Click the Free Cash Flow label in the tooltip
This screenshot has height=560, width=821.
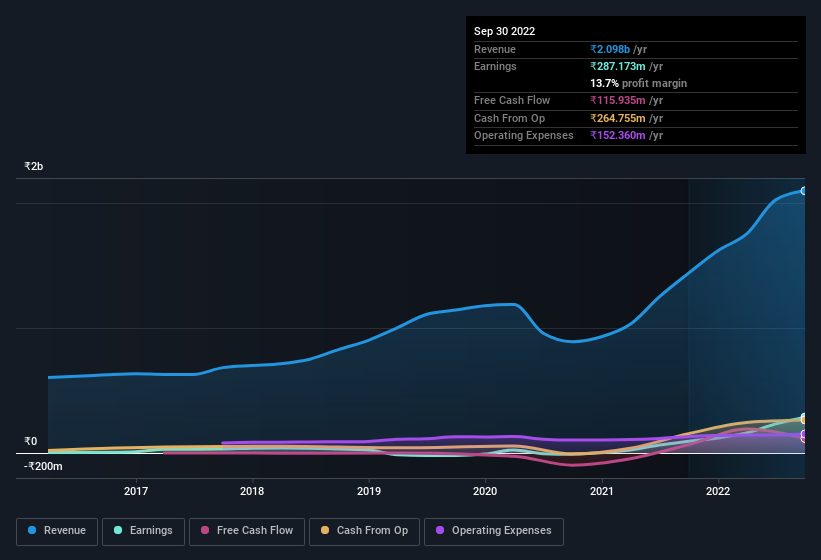coord(512,100)
